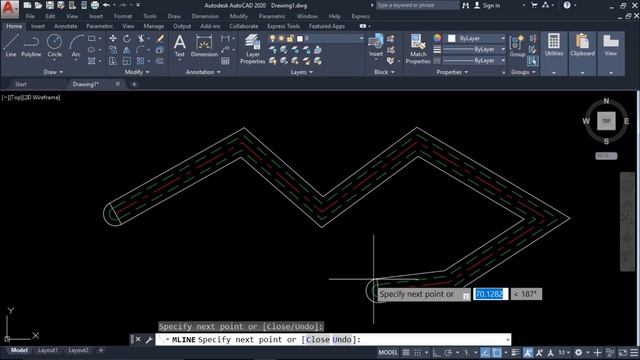Click the Help question mark icon

(567, 5)
